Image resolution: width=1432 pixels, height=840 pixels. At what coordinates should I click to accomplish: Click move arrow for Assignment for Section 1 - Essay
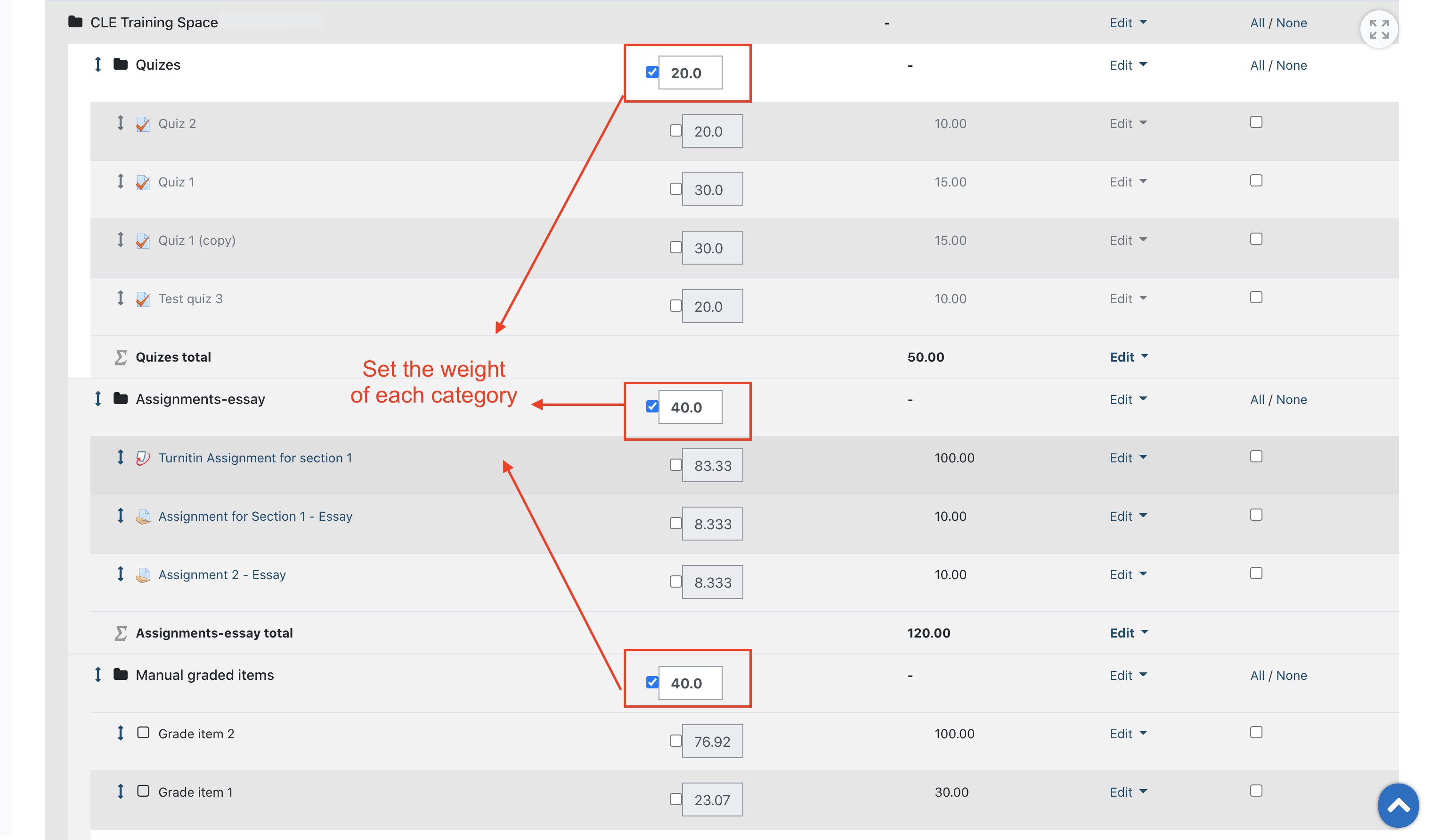click(x=121, y=516)
